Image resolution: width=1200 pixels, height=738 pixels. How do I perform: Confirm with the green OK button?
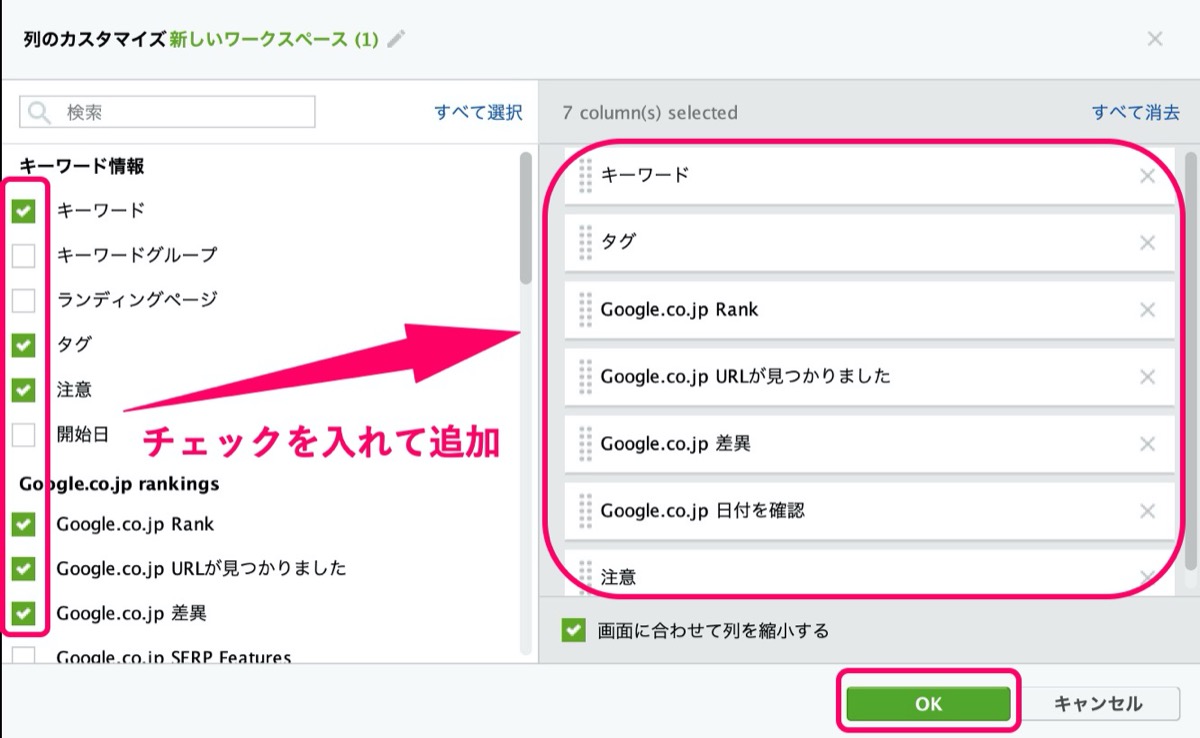pyautogui.click(x=928, y=704)
